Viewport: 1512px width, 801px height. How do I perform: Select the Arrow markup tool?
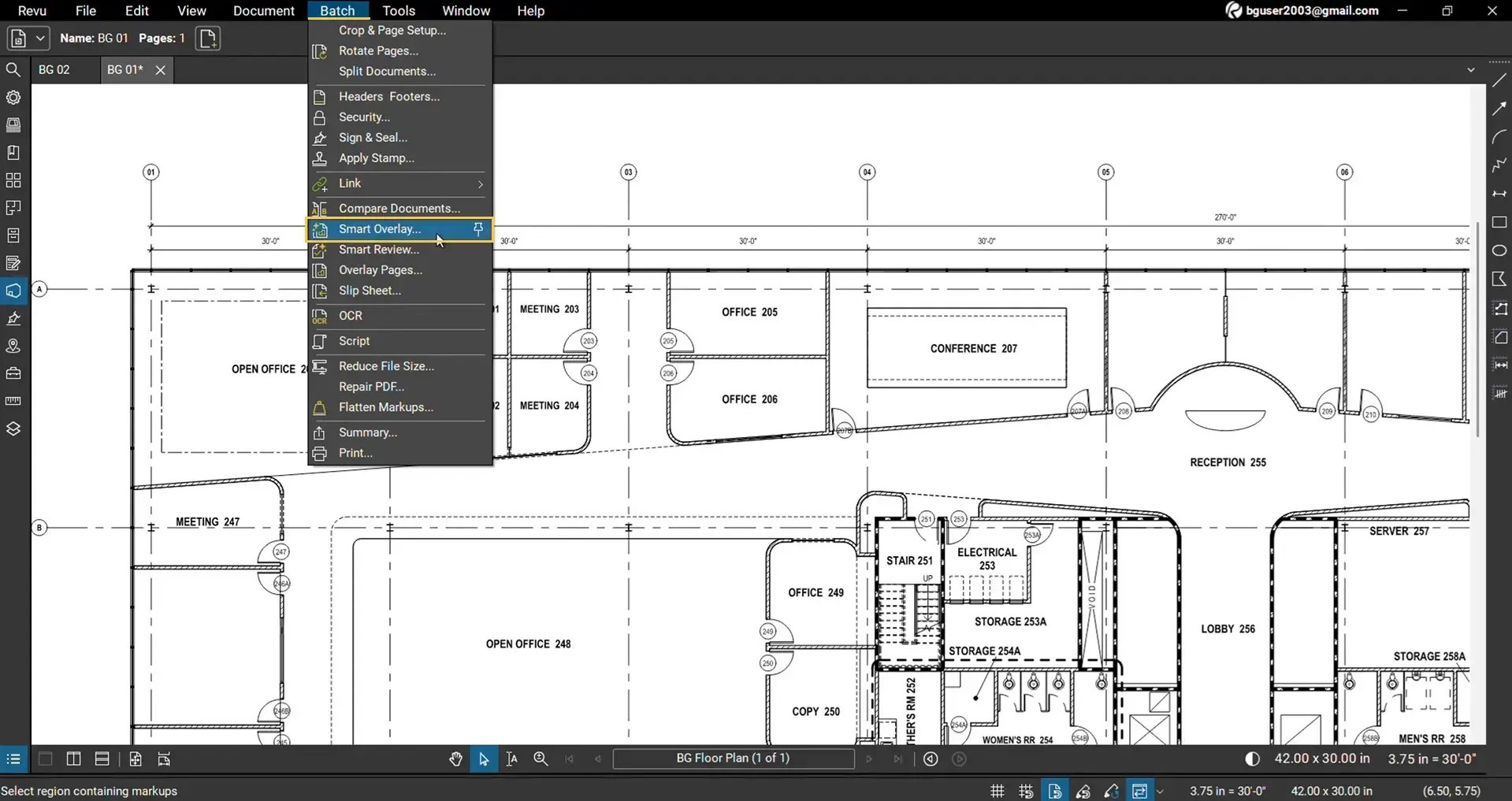pos(1499,109)
